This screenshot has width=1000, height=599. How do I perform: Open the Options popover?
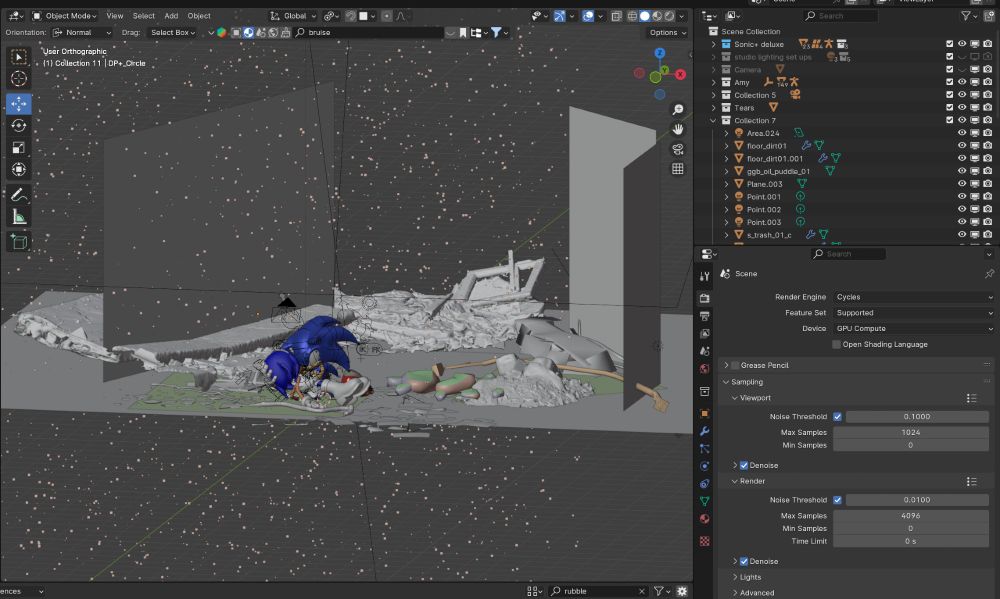667,33
